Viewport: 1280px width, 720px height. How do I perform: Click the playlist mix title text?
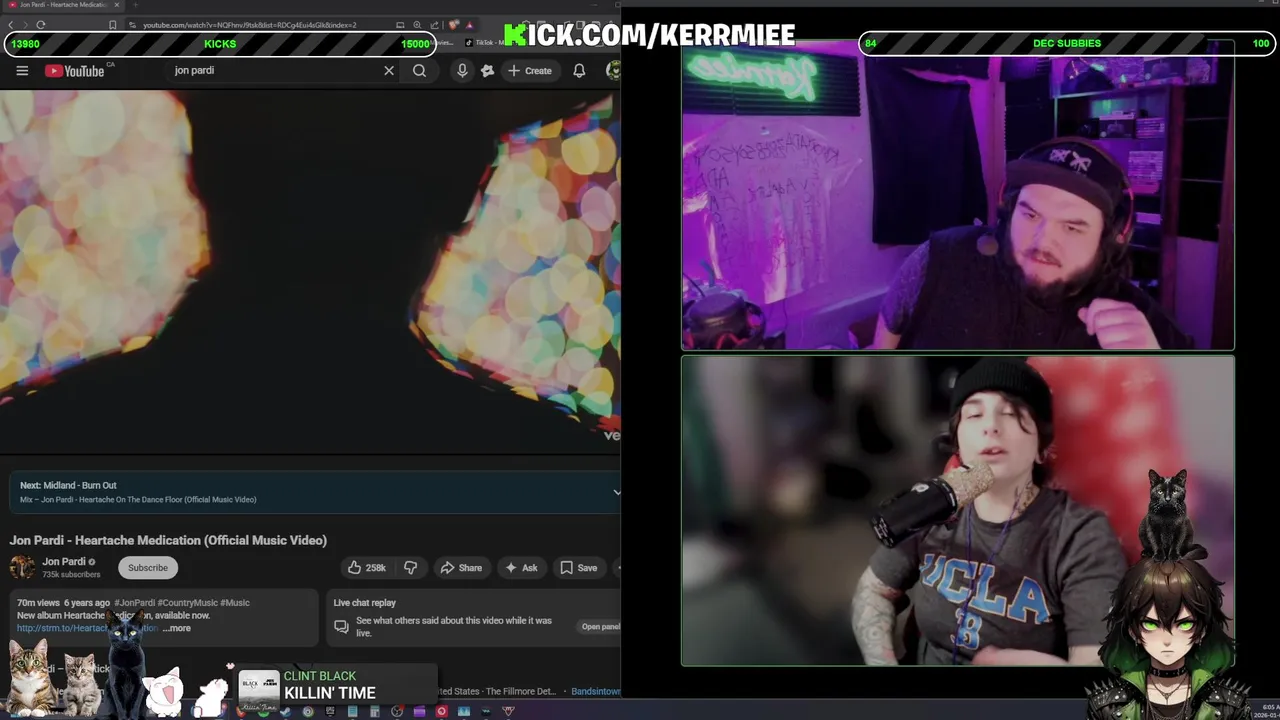[x=138, y=499]
